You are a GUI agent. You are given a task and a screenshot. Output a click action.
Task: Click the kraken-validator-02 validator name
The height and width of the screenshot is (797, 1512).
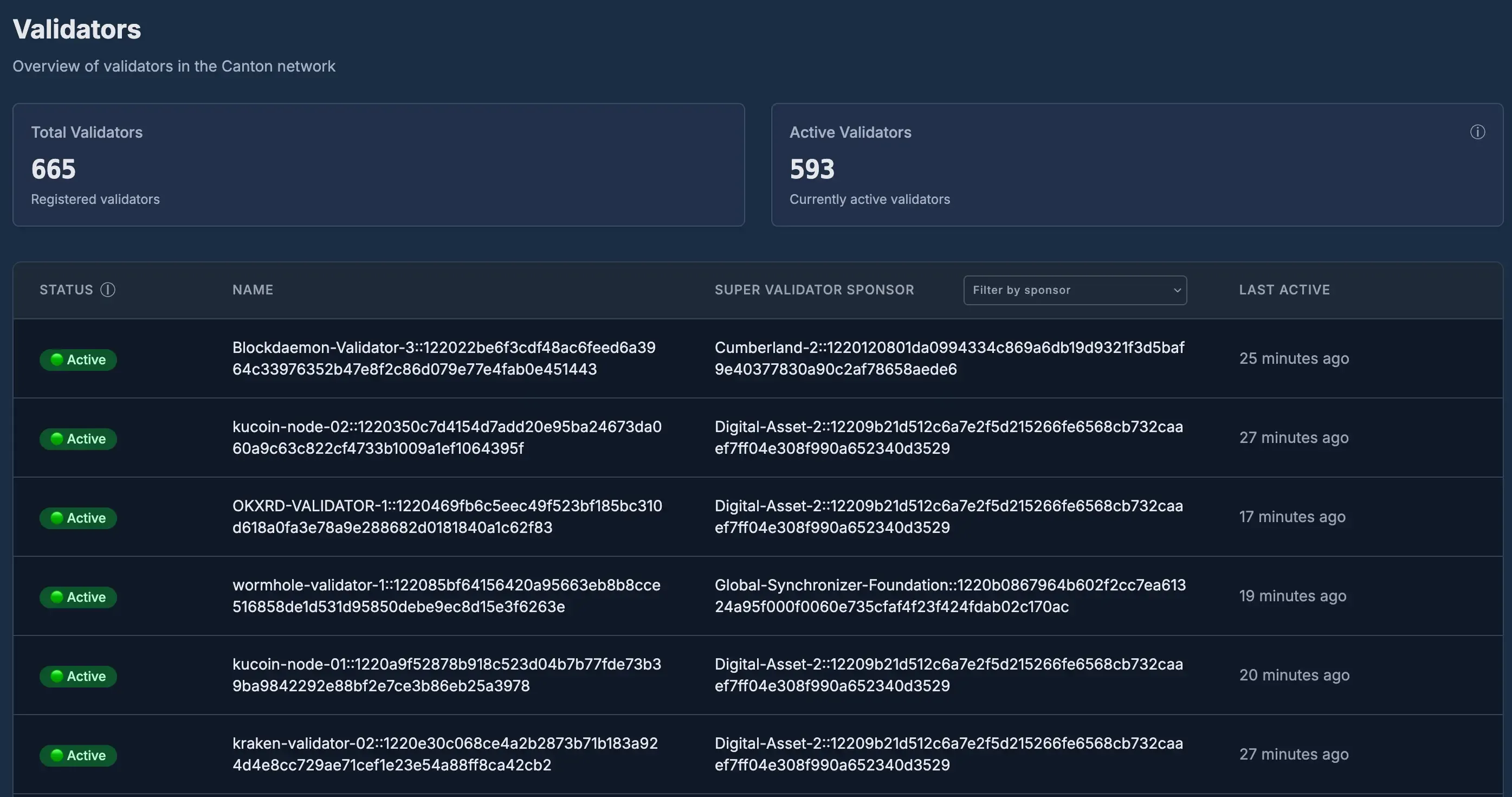coord(444,754)
